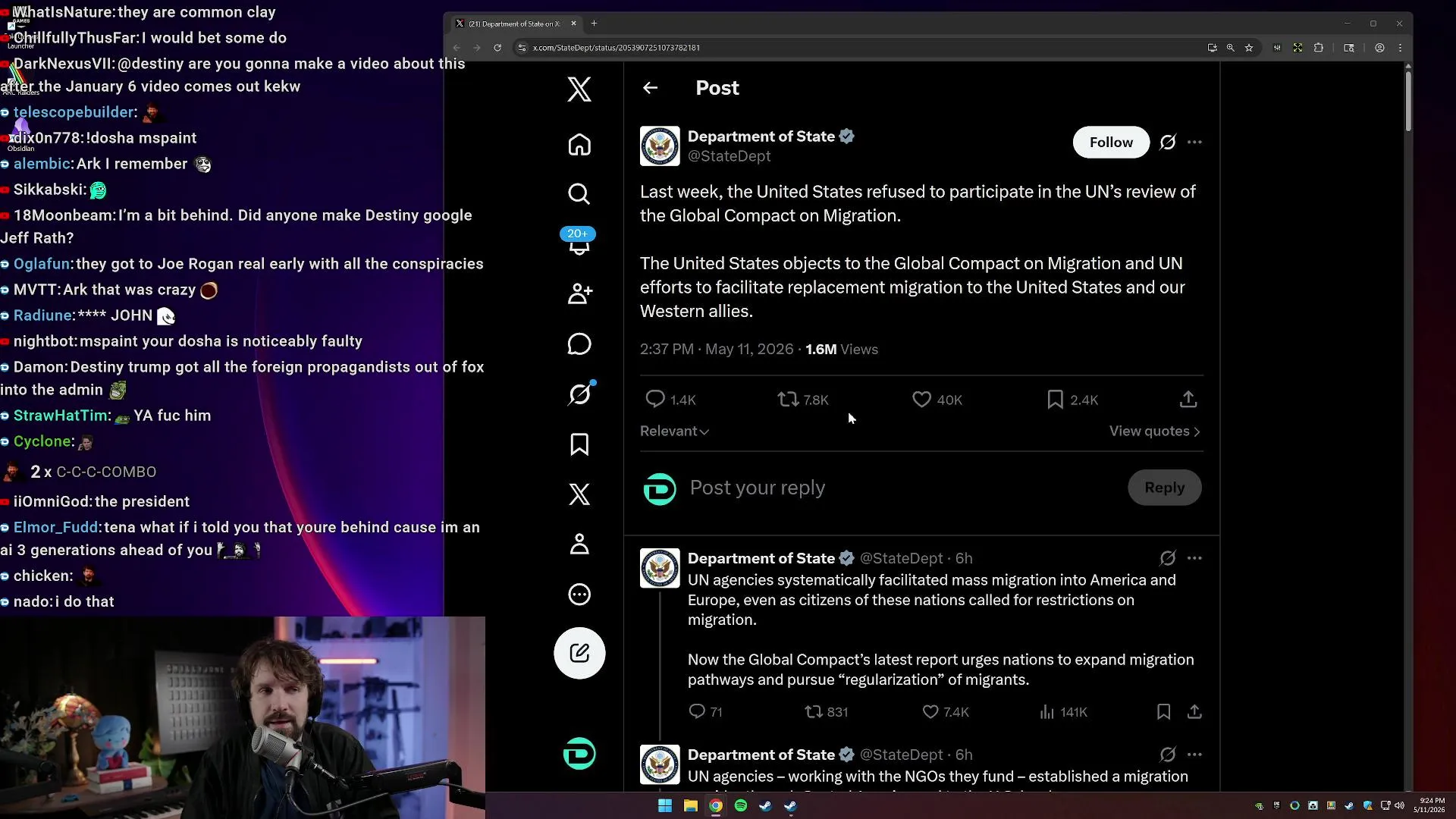
Task: Open more options on the main post
Action: pyautogui.click(x=1194, y=143)
